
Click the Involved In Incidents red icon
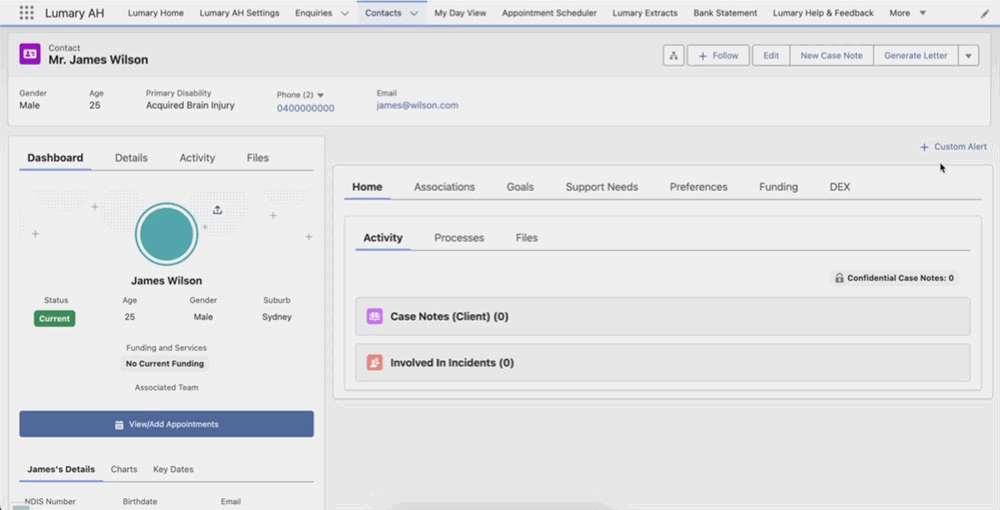pyautogui.click(x=375, y=363)
